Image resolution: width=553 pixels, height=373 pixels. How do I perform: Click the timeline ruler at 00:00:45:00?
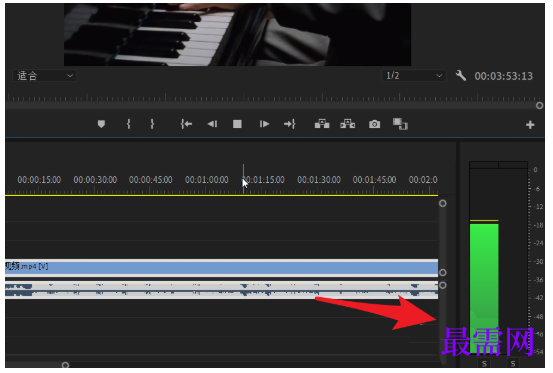tap(151, 180)
